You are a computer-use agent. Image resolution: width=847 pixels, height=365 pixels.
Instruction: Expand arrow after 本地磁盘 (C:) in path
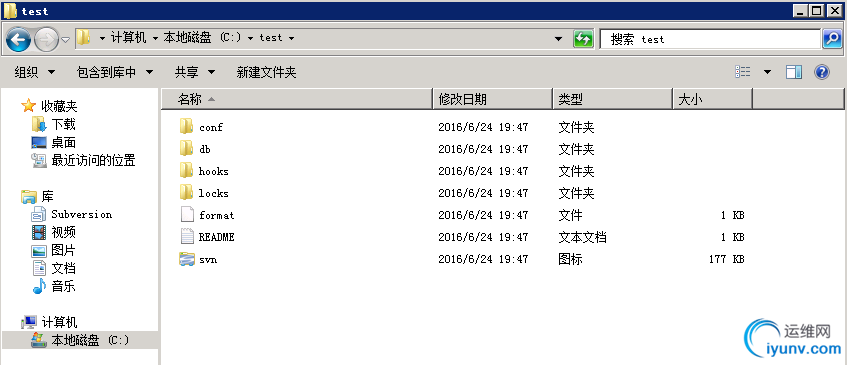point(251,38)
